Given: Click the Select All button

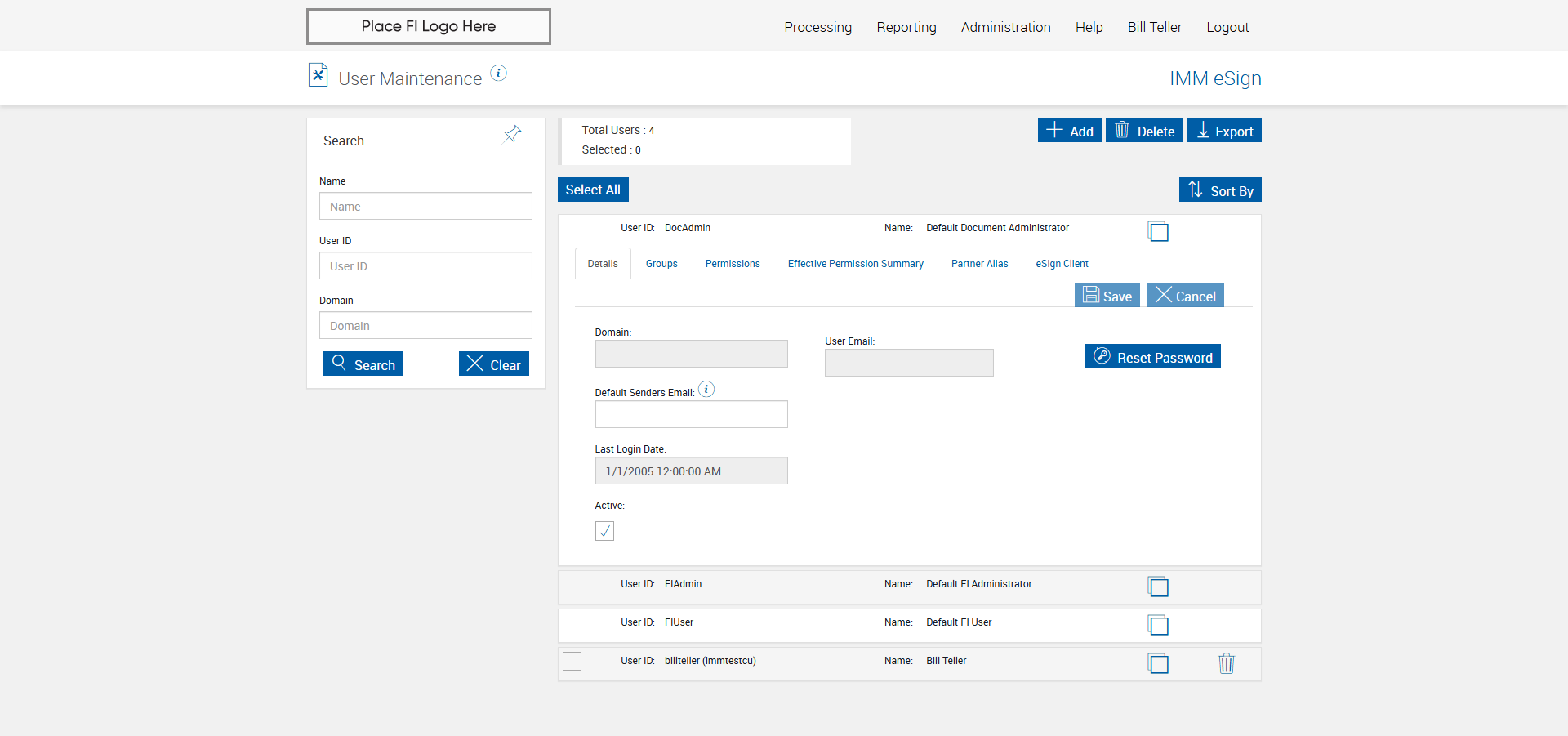Looking at the screenshot, I should [593, 190].
